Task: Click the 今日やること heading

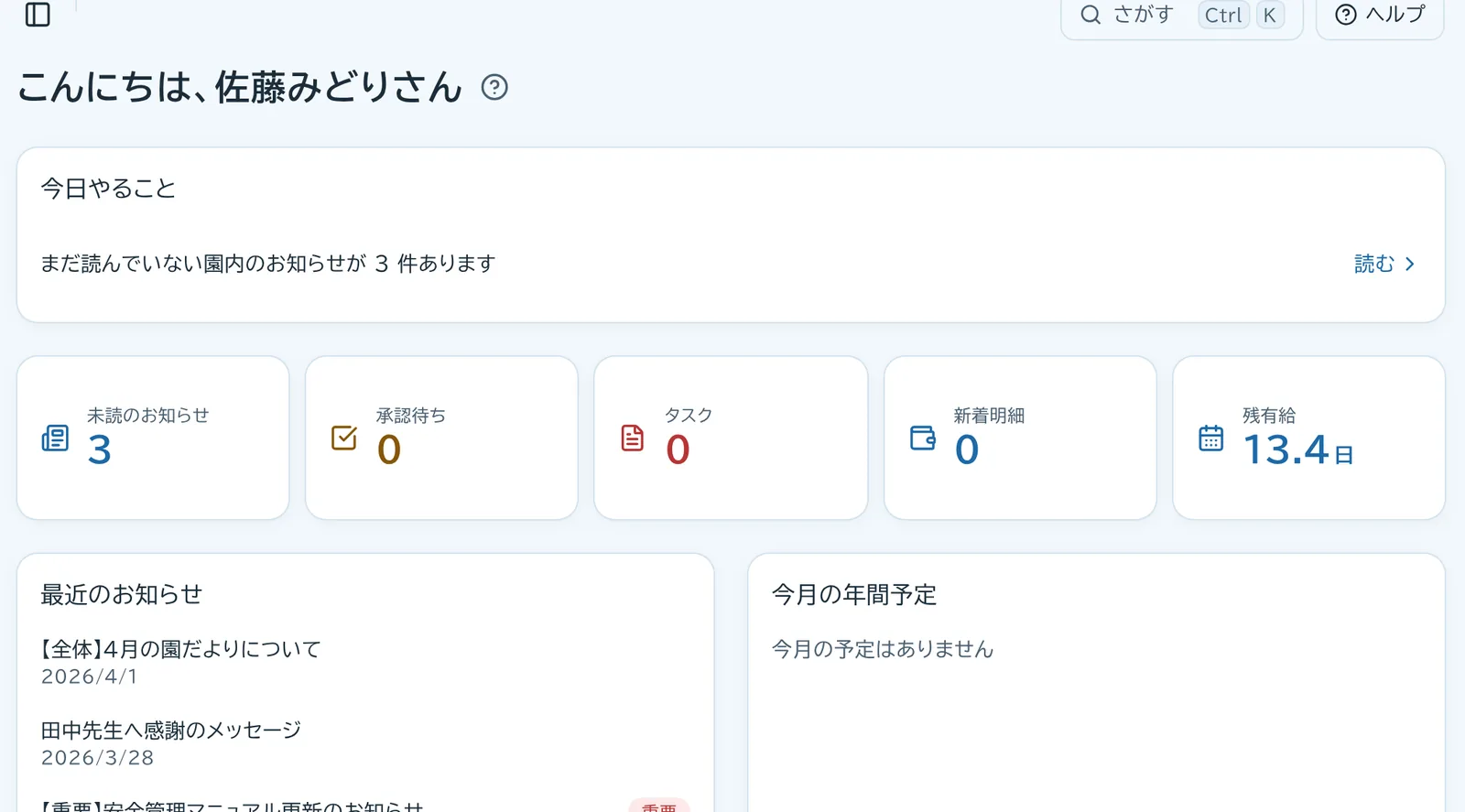Action: pyautogui.click(x=108, y=189)
